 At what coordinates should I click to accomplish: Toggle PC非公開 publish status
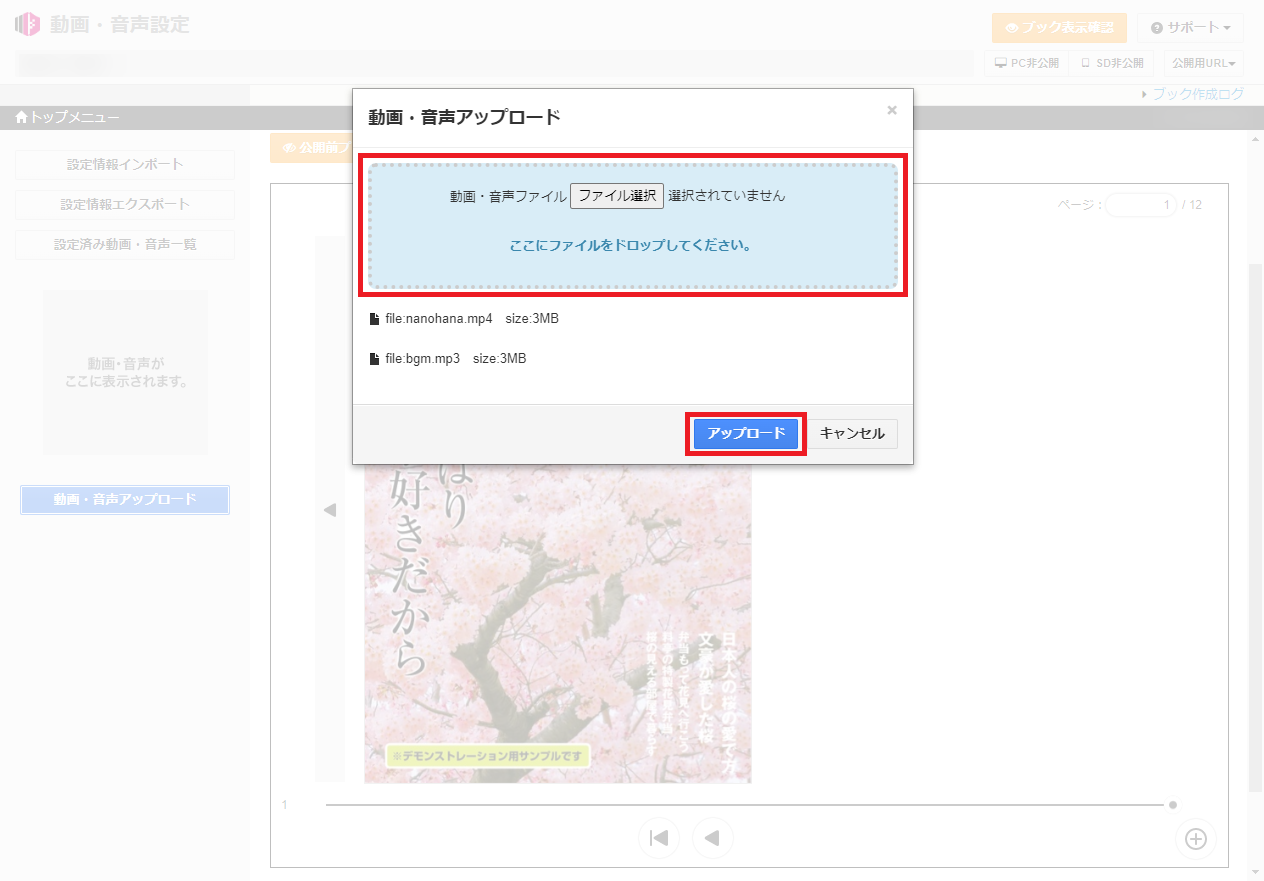point(1026,63)
